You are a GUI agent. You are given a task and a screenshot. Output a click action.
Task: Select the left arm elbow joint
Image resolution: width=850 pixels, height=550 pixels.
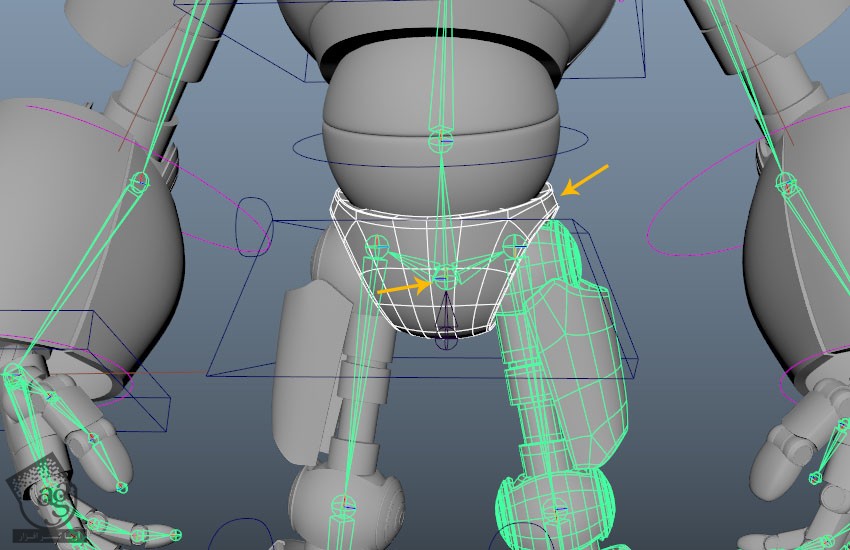coord(140,181)
